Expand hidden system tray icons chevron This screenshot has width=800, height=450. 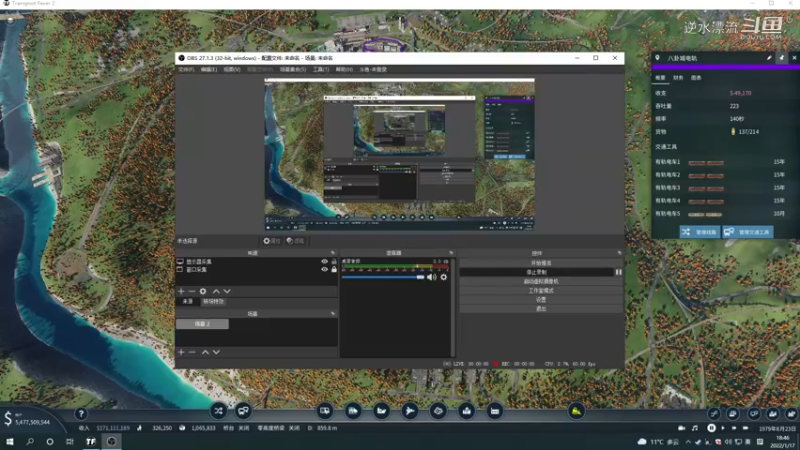688,441
